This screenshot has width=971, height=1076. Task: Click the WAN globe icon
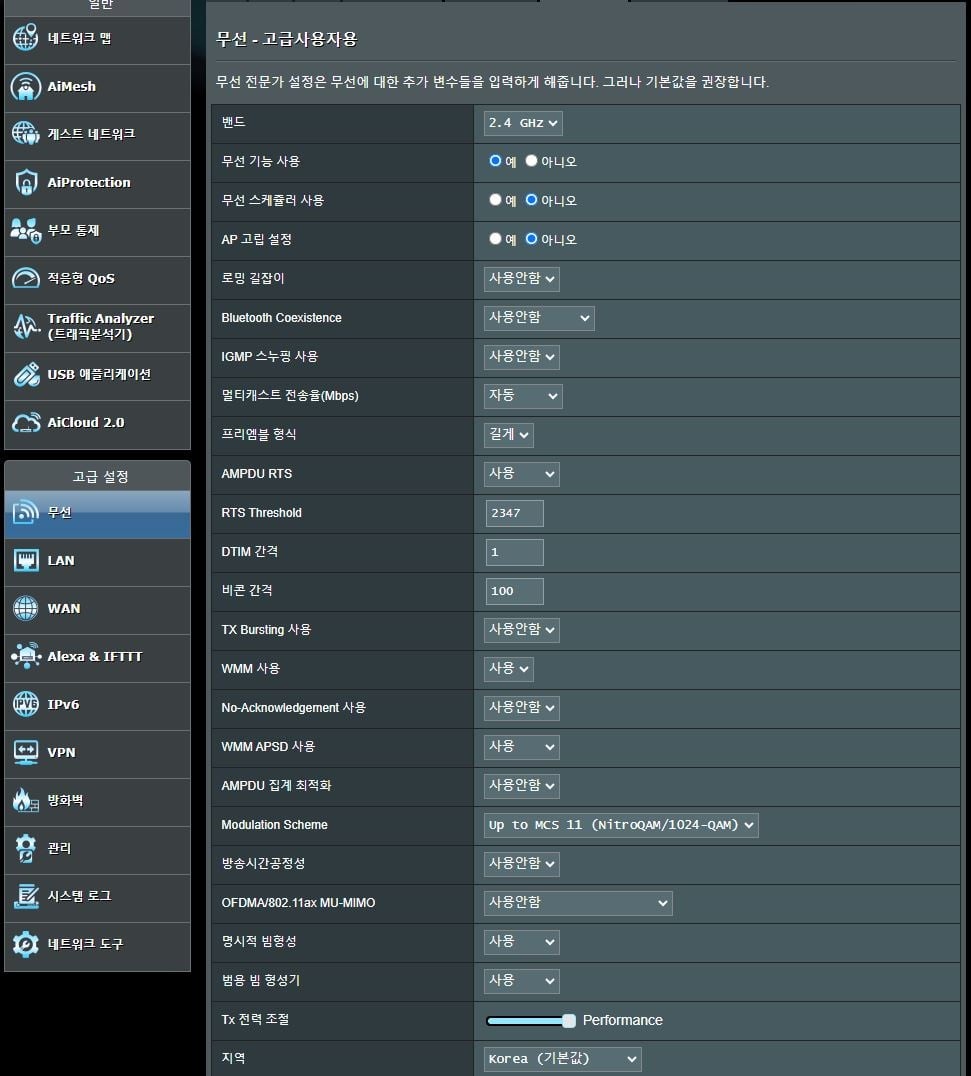point(25,608)
